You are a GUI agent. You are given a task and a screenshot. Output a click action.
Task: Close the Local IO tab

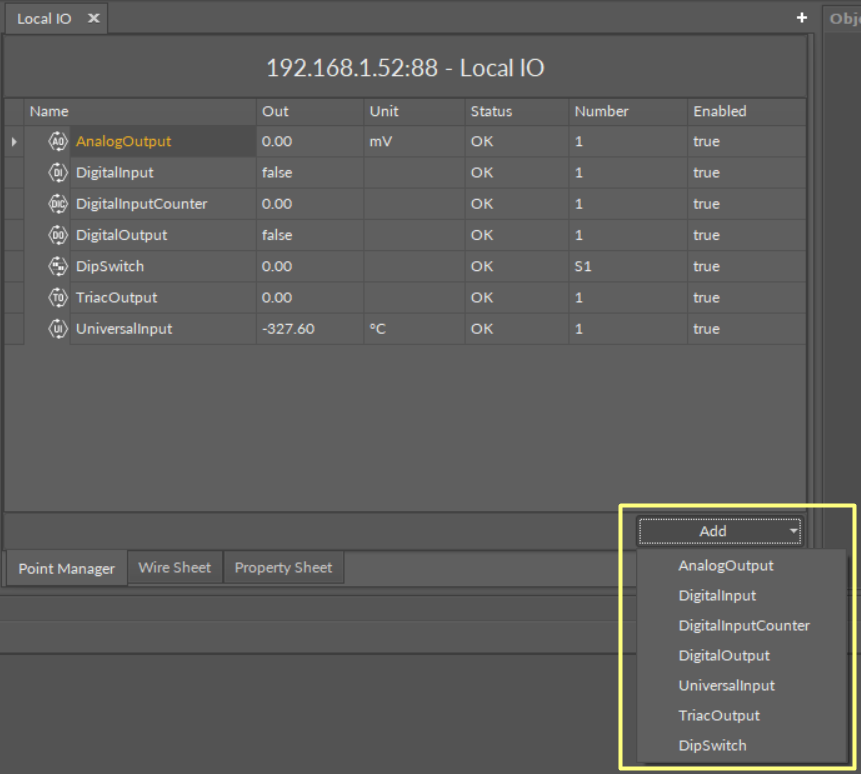(93, 18)
